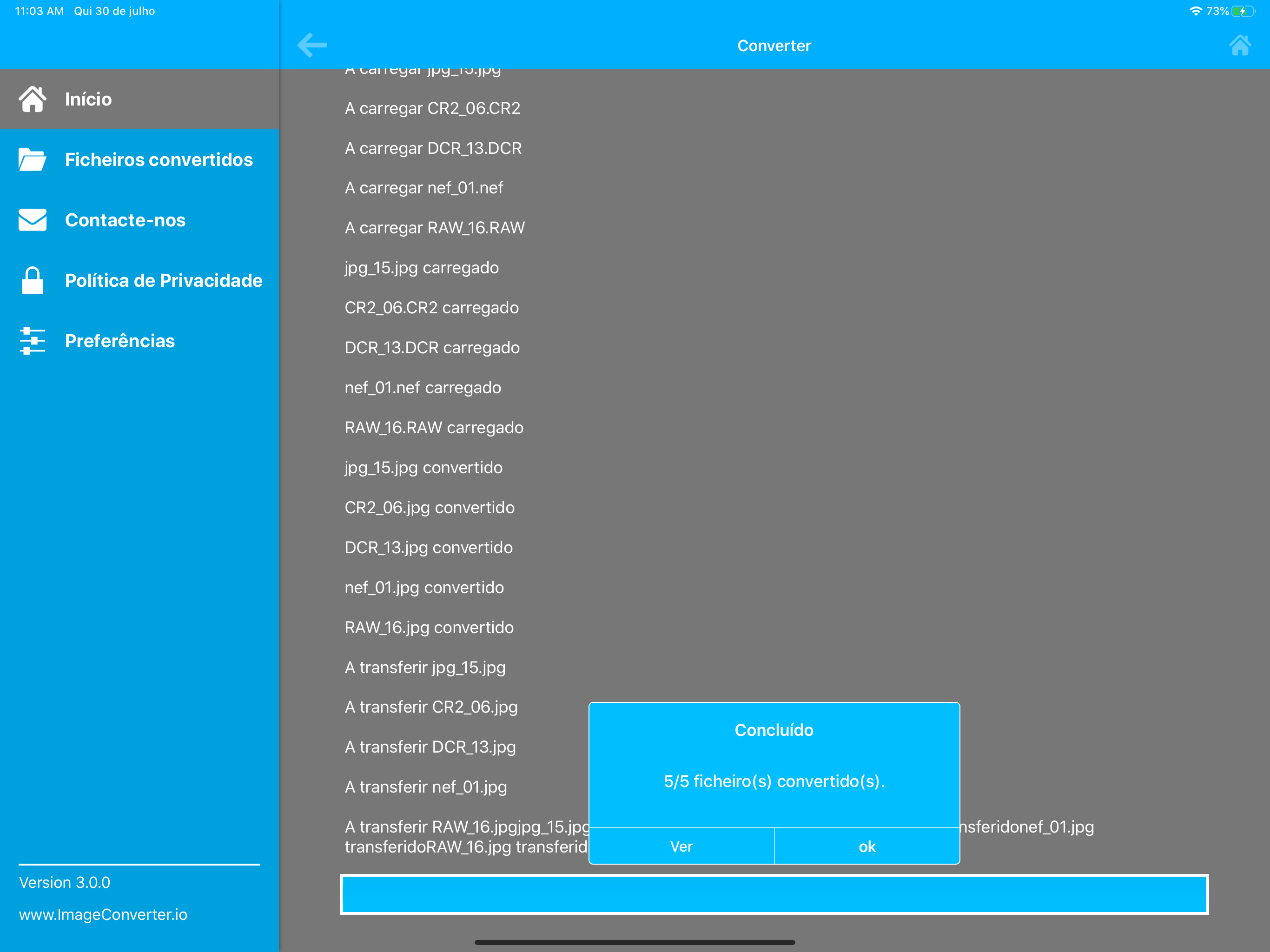This screenshot has height=952, width=1270.
Task: Open Ficheiros convertidos from sidebar
Action: click(159, 159)
